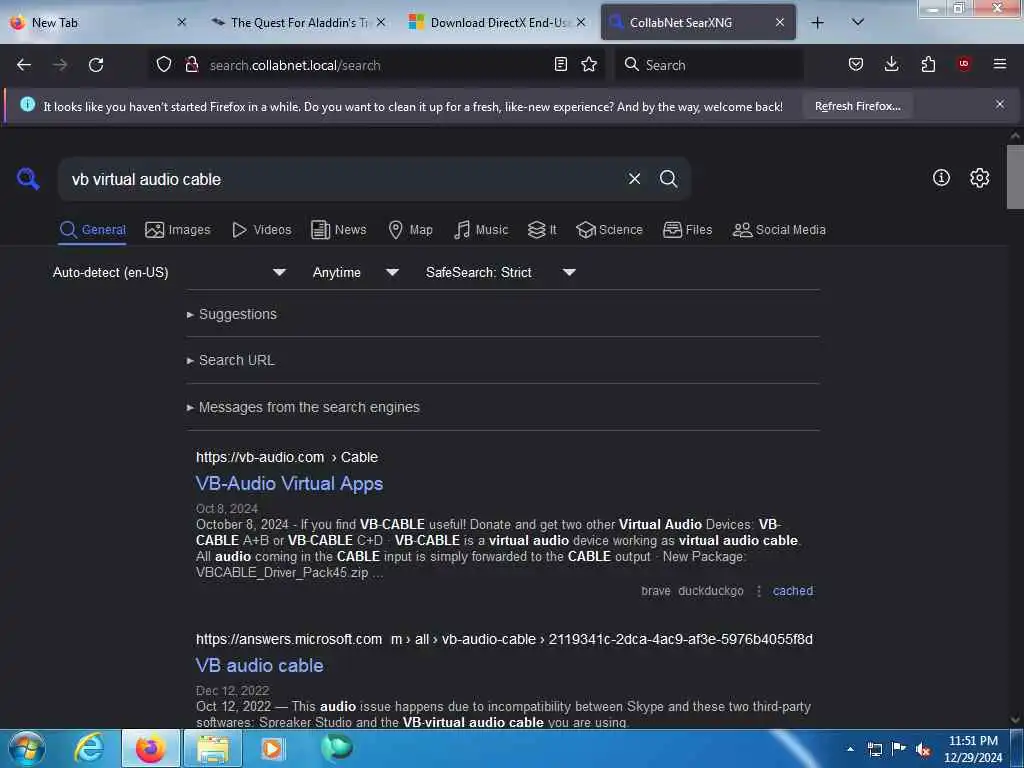Go back to the previous page
This screenshot has height=768, width=1024.
(24, 65)
